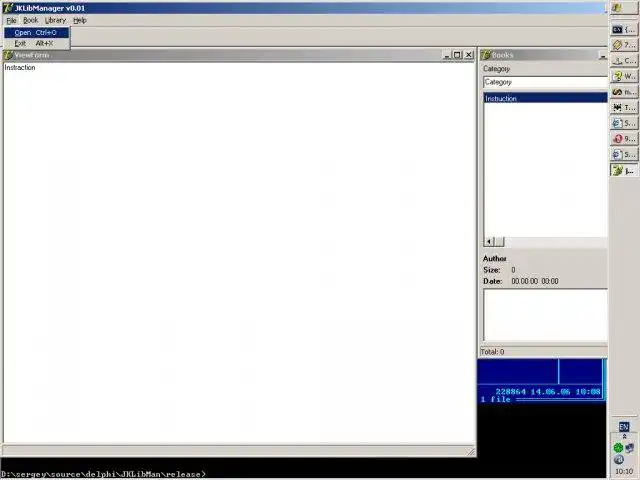The width and height of the screenshot is (640, 480).
Task: Open the Book menu
Action: click(x=30, y=20)
